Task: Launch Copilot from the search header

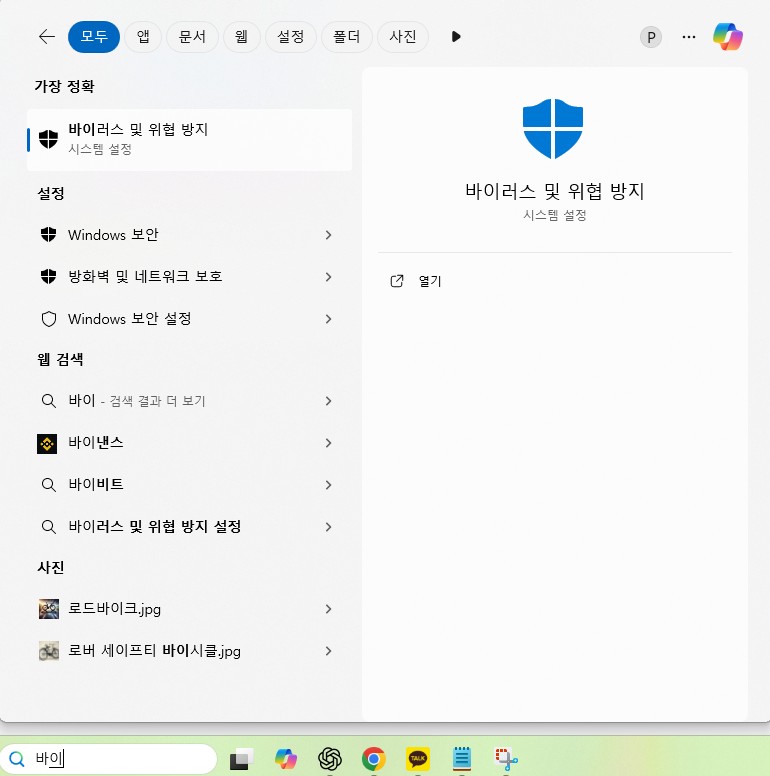Action: pyautogui.click(x=727, y=37)
